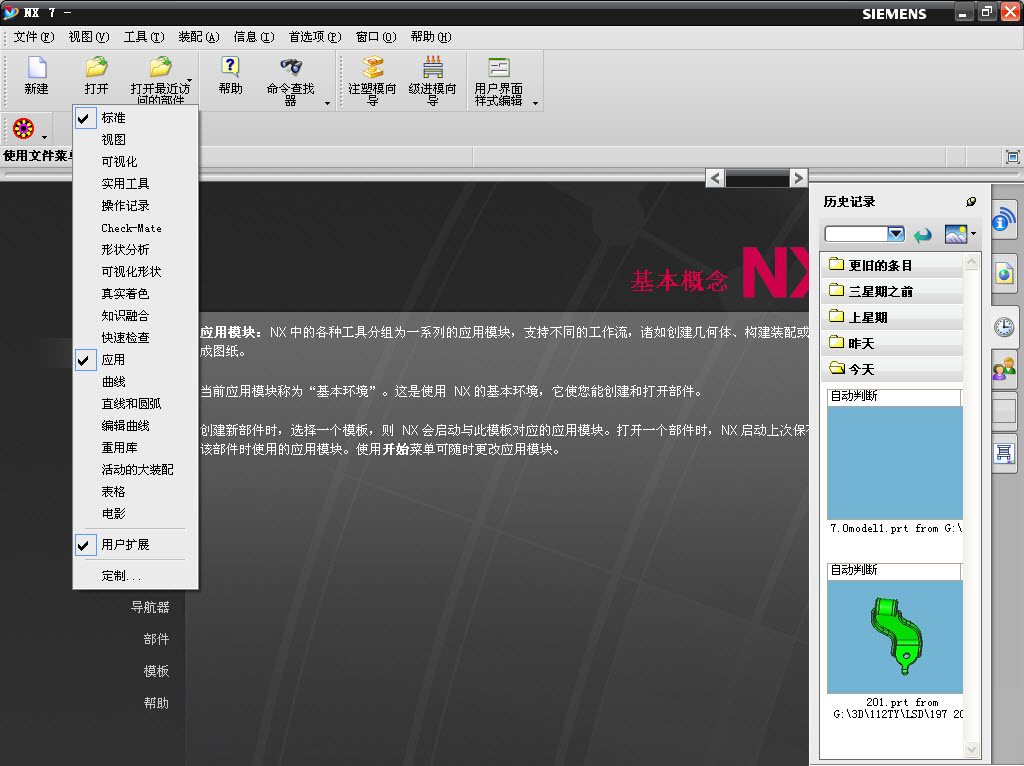
Task: Open the 昨天 folder
Action: (892, 343)
